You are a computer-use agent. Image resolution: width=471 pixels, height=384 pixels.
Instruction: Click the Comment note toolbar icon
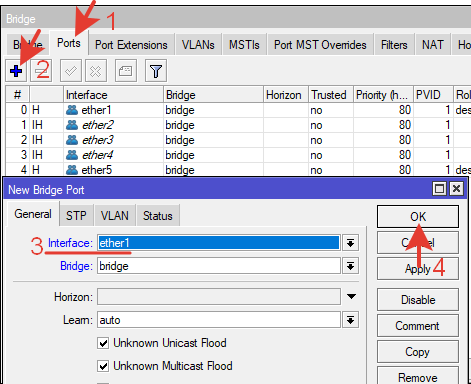click(x=126, y=70)
